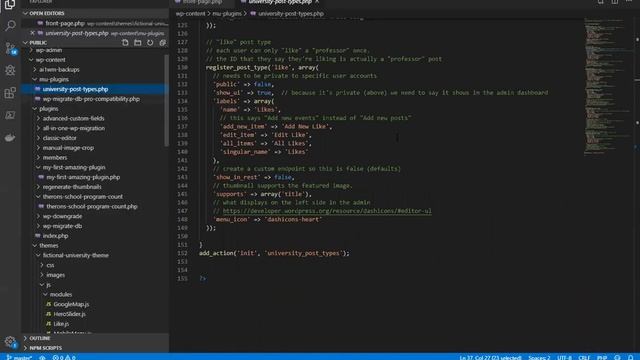Click the mu-plugins breadcrumb segment
640x360 pixels.
coord(227,13)
